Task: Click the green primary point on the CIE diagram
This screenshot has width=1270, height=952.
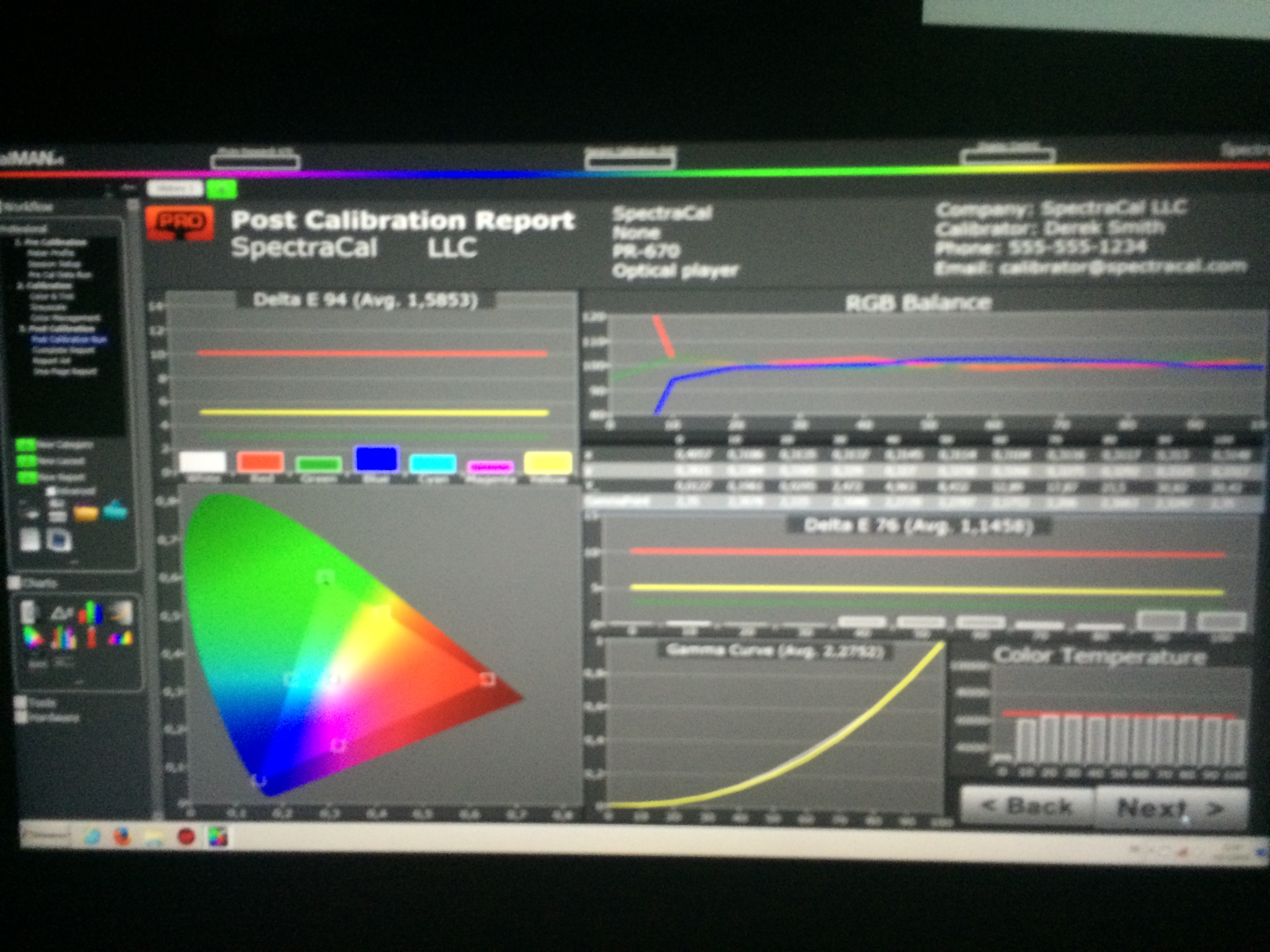Action: click(326, 577)
